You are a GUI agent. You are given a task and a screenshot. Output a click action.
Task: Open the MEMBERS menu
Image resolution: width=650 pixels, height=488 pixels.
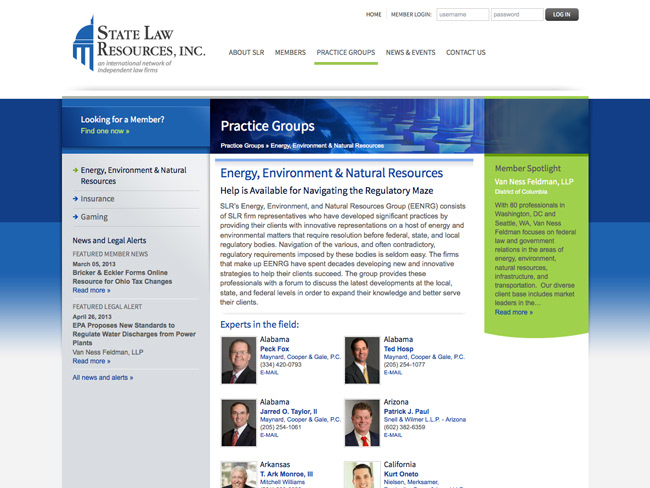[290, 53]
